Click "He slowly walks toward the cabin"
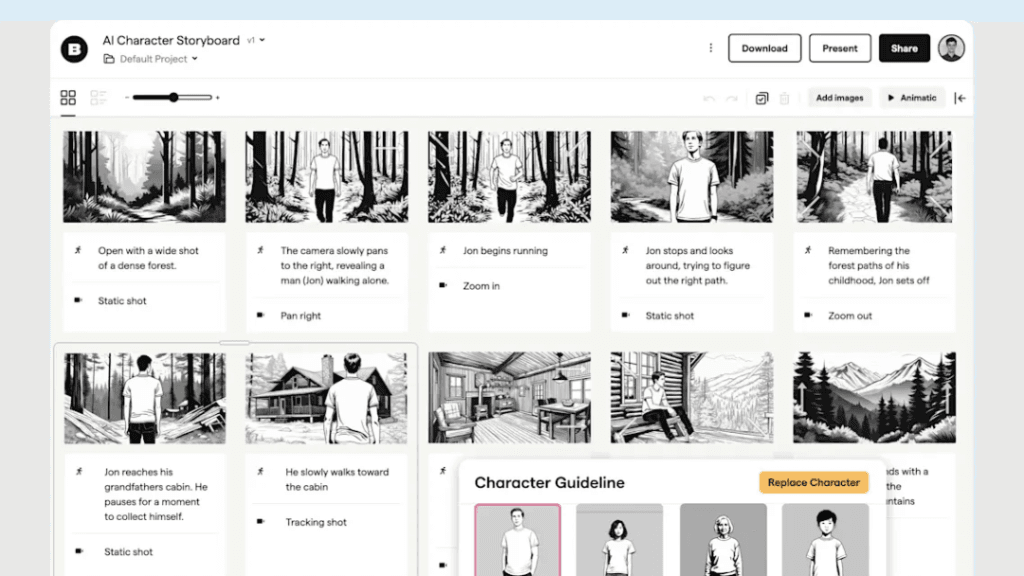This screenshot has height=576, width=1024. click(337, 479)
